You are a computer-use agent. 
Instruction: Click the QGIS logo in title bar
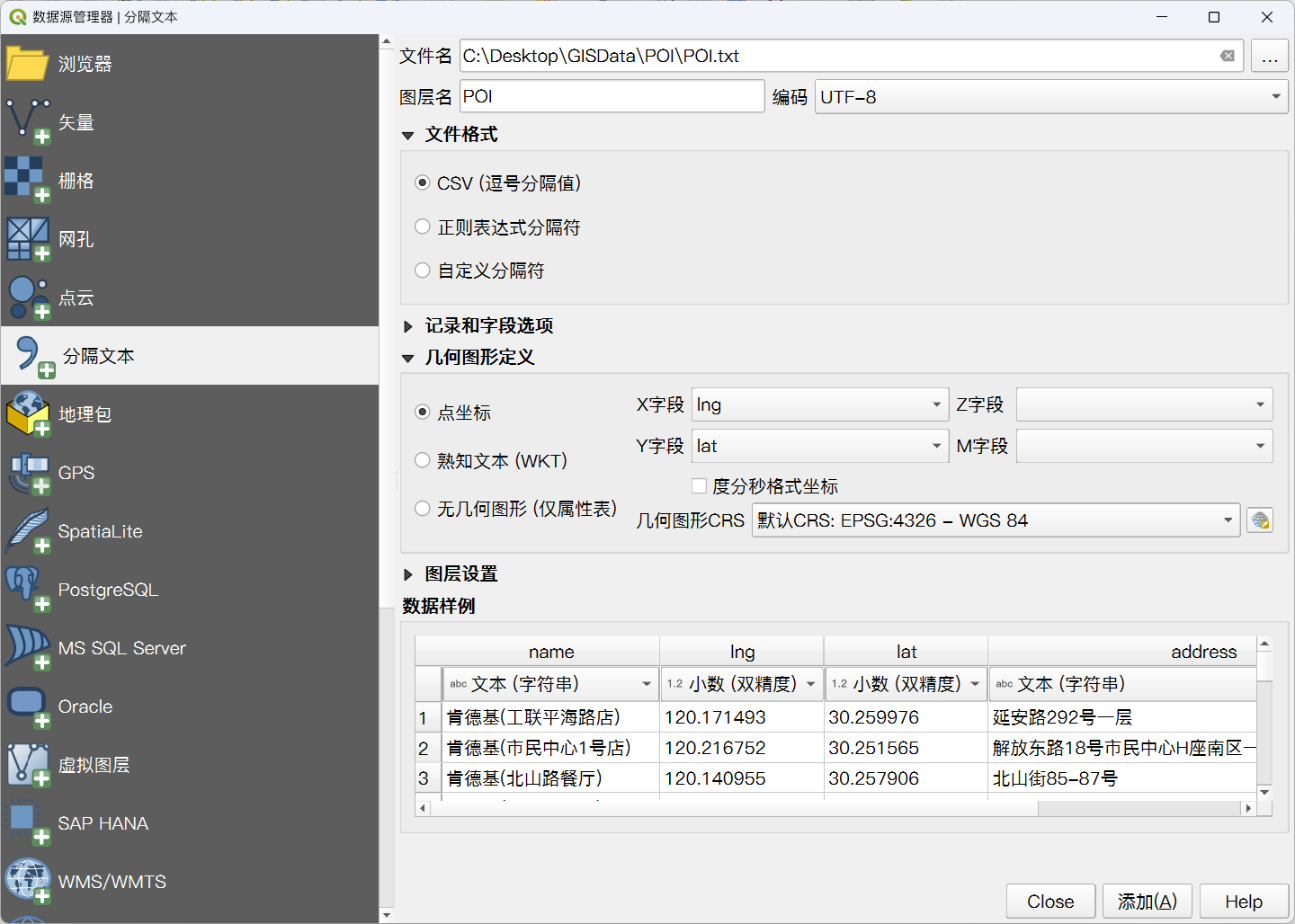pyautogui.click(x=17, y=17)
